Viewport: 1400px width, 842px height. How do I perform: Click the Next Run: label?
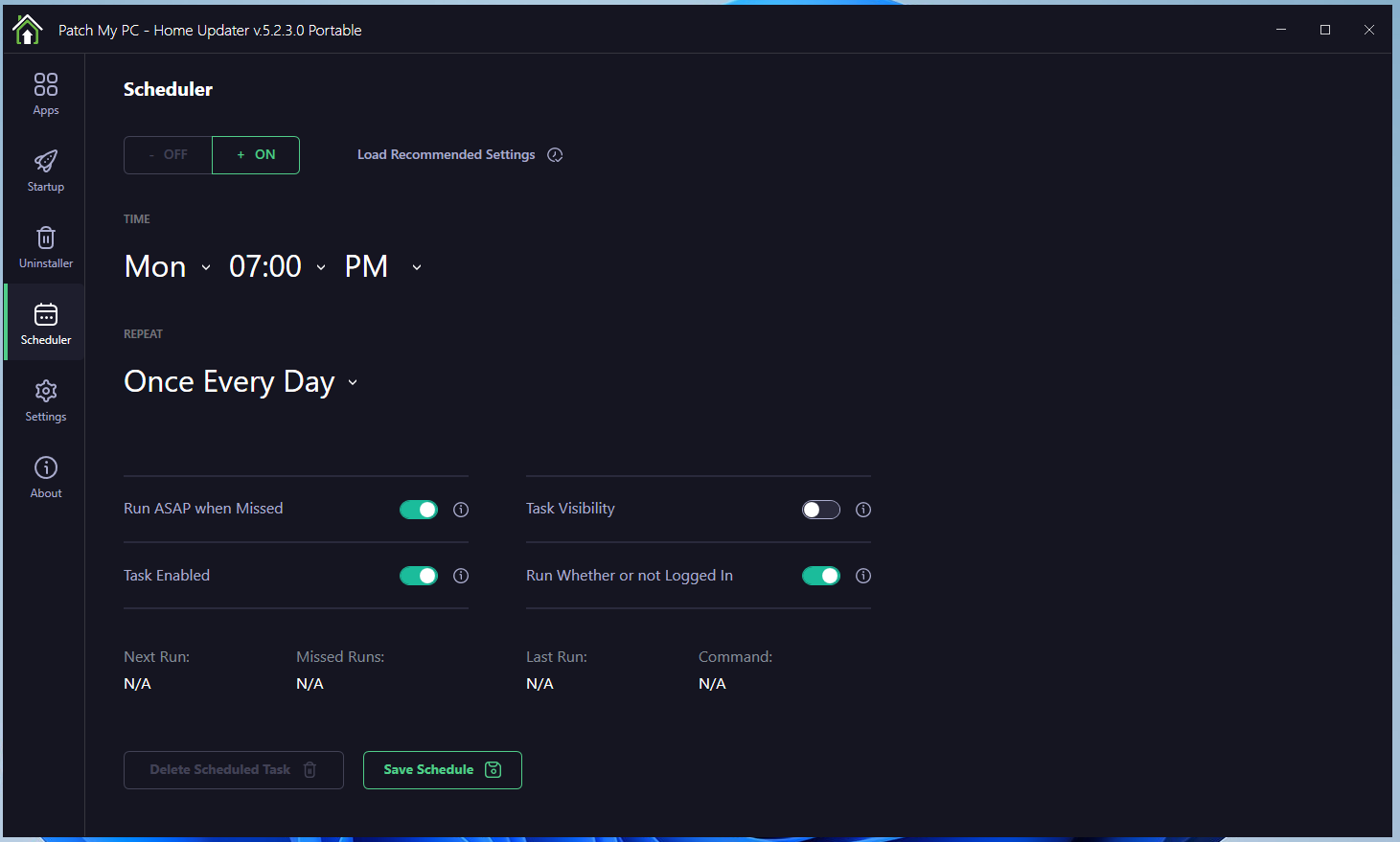point(157,657)
